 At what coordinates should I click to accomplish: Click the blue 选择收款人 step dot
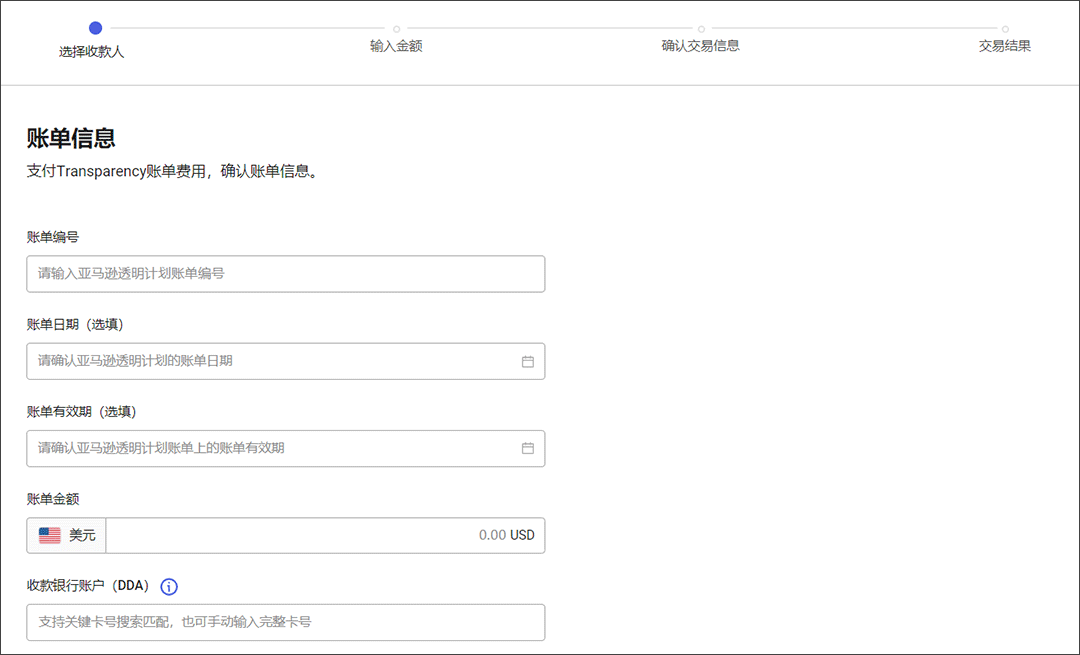point(95,28)
